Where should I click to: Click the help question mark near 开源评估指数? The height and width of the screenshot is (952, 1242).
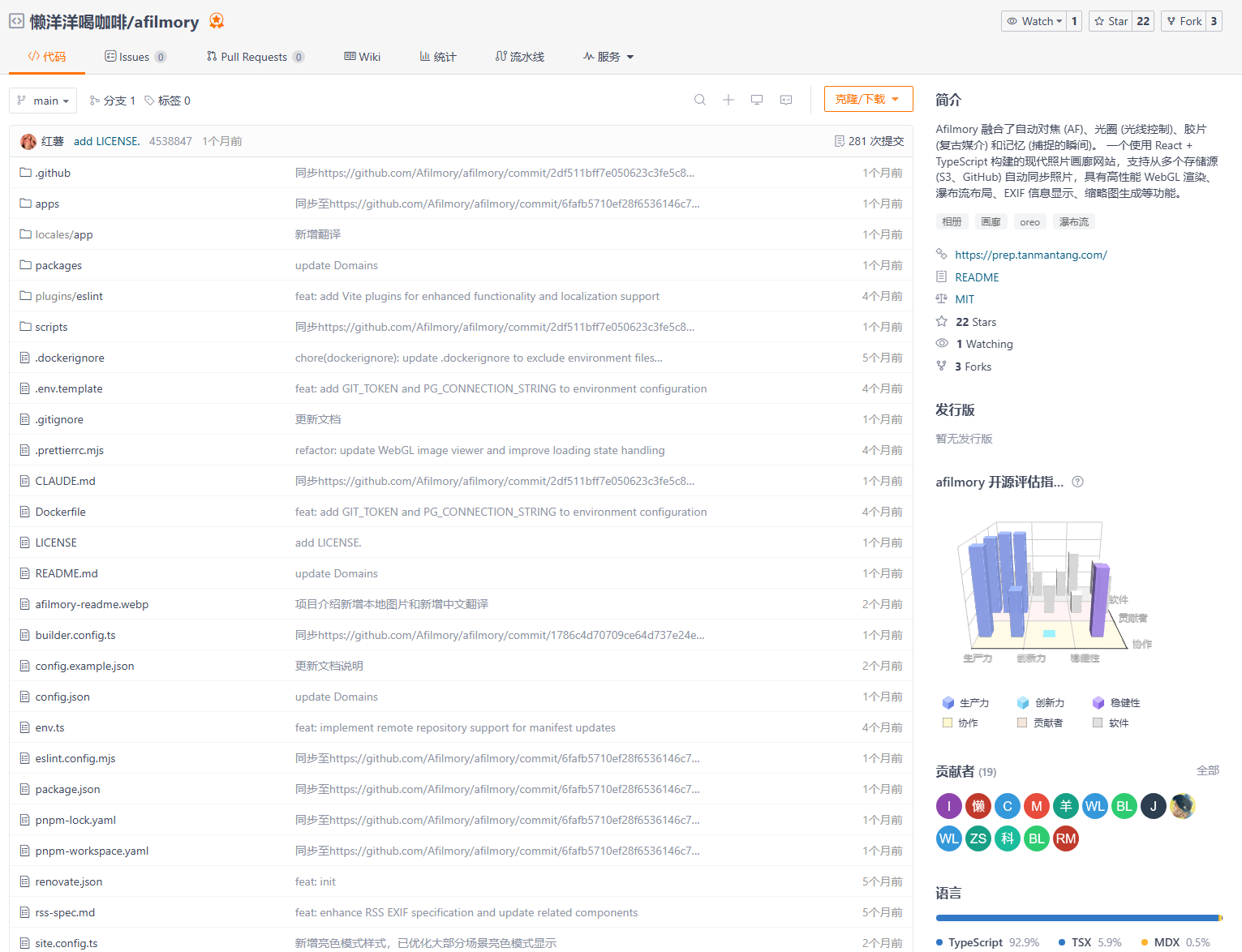1077,482
